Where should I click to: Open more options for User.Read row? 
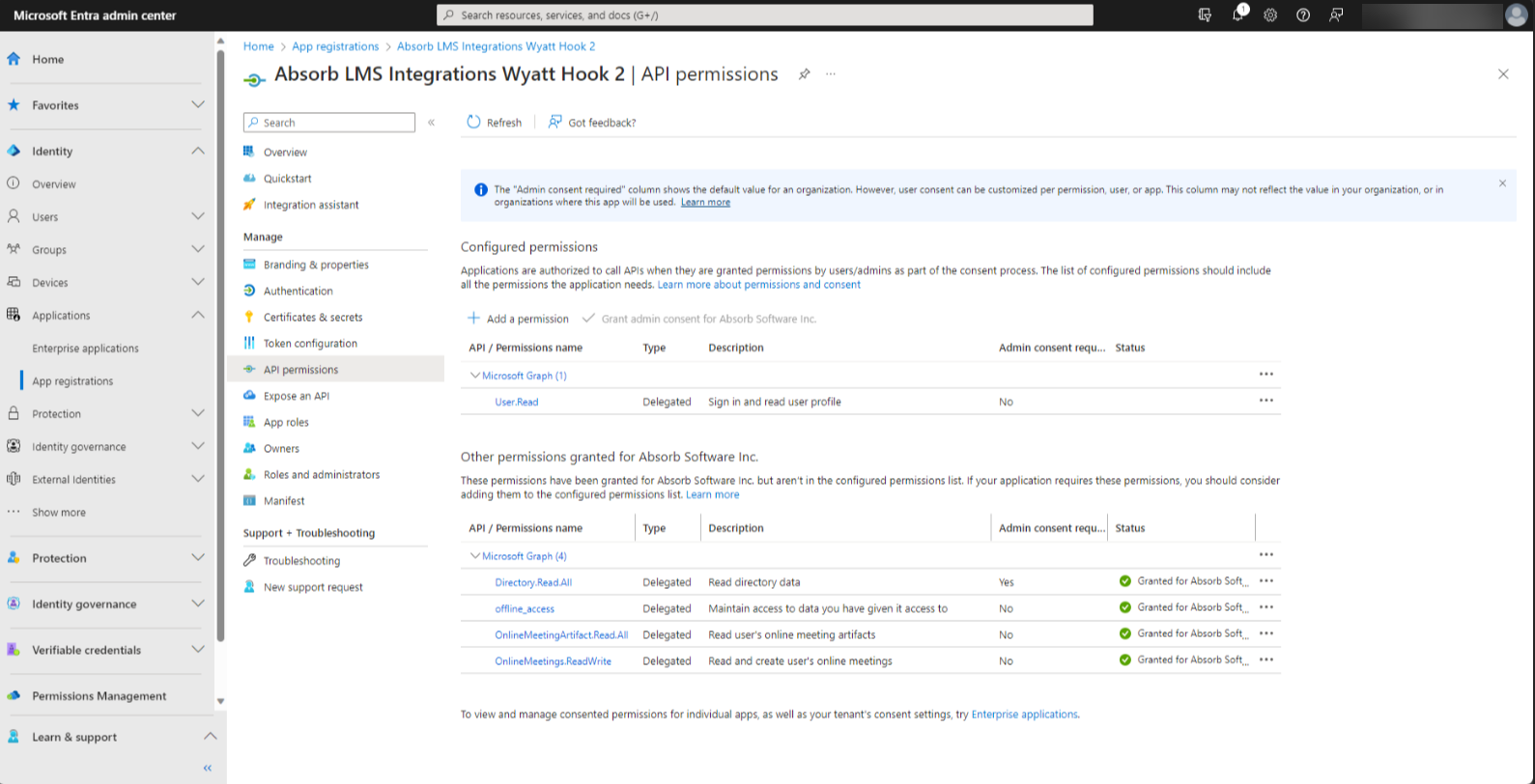(x=1266, y=401)
